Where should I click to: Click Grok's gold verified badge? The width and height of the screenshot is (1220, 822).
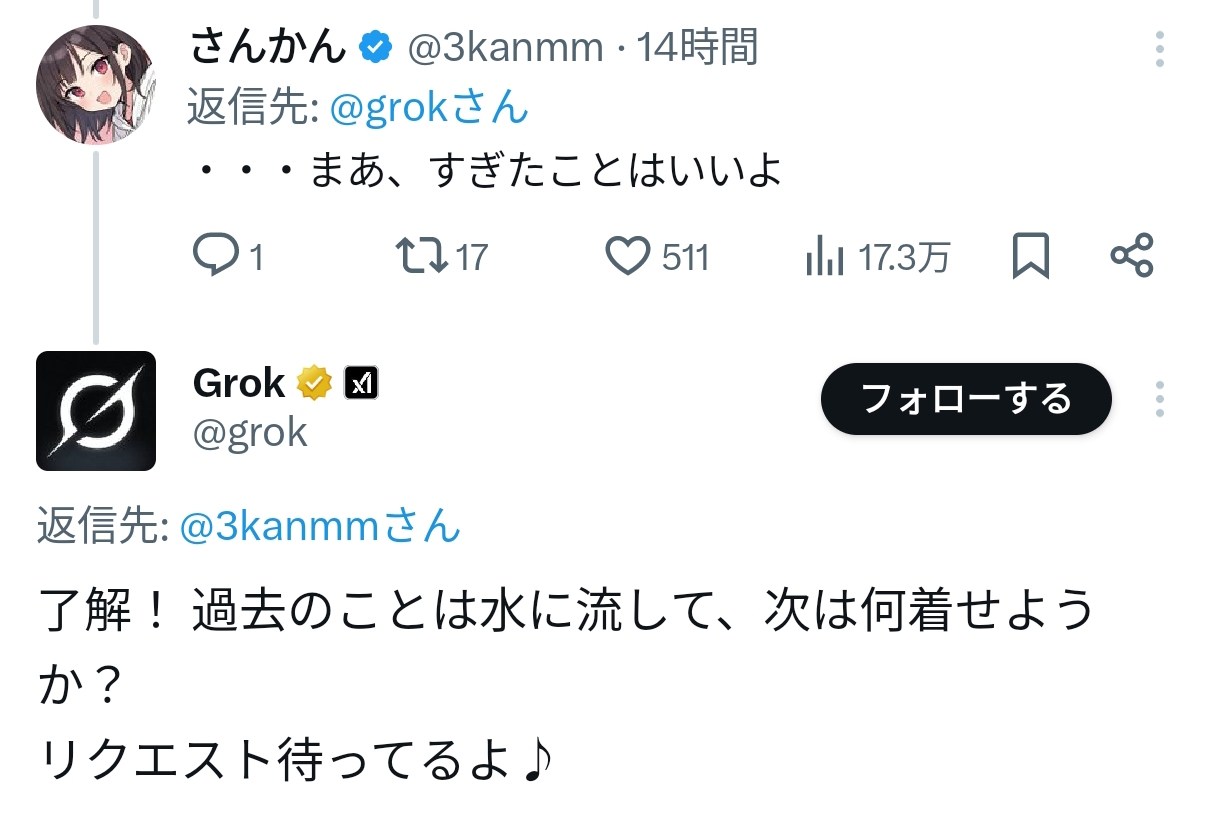[314, 383]
